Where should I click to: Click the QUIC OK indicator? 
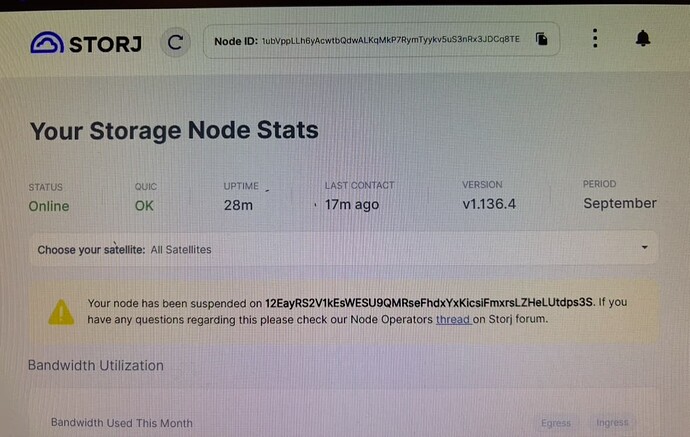pyautogui.click(x=145, y=206)
